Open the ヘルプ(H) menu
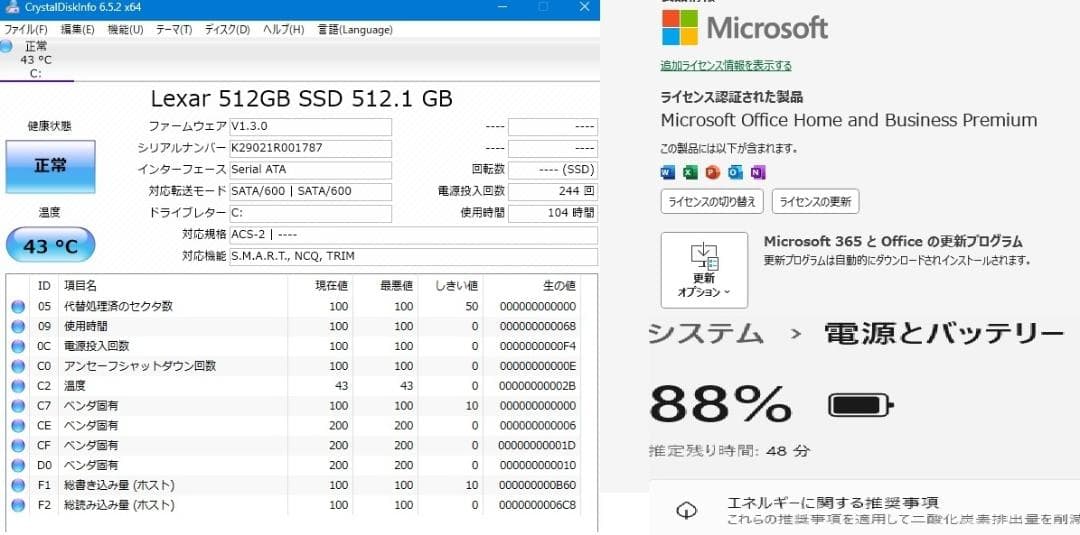This screenshot has height=535, width=1080. (x=284, y=30)
